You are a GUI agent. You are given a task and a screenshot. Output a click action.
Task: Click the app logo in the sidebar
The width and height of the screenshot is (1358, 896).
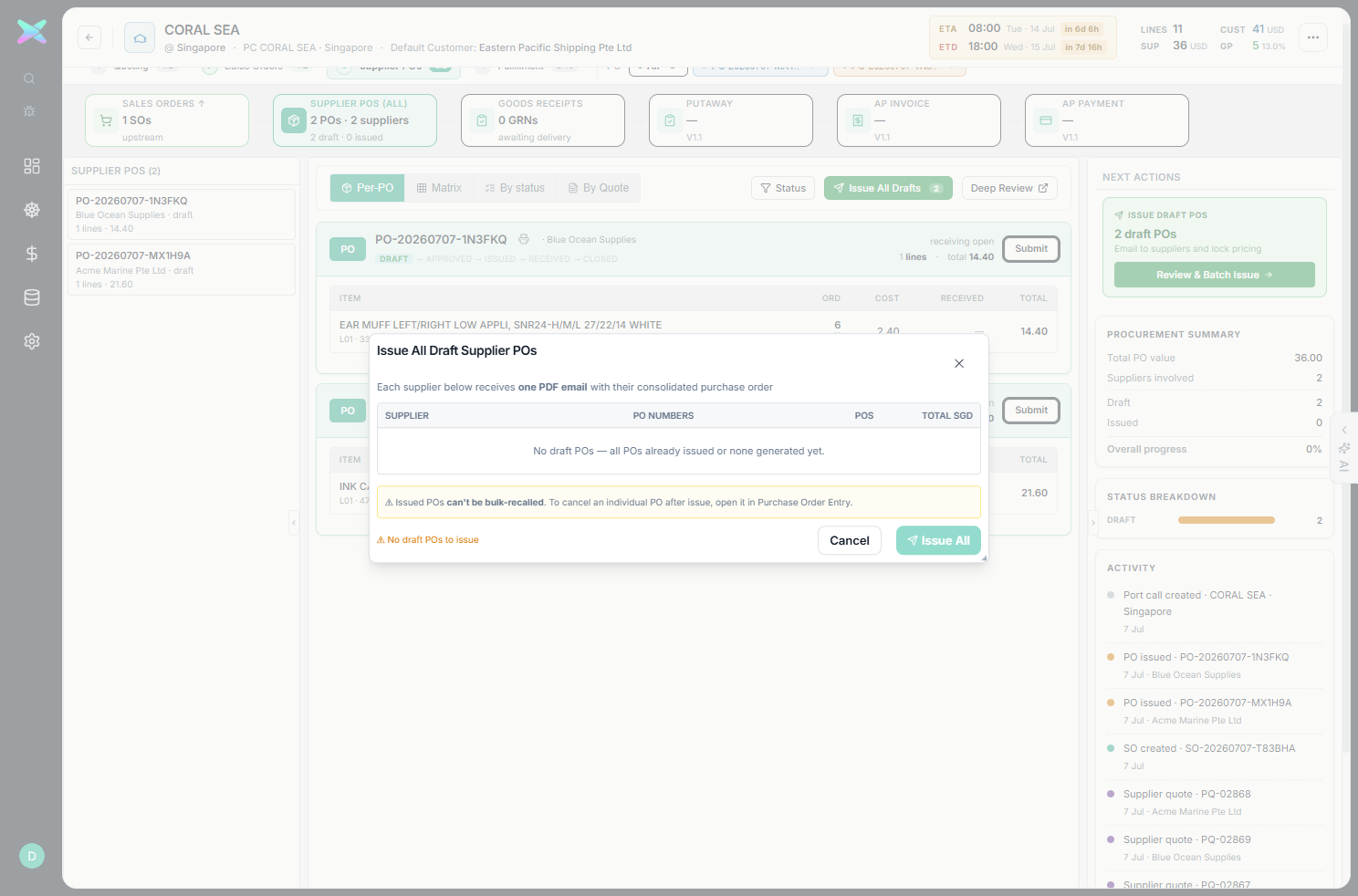(32, 32)
